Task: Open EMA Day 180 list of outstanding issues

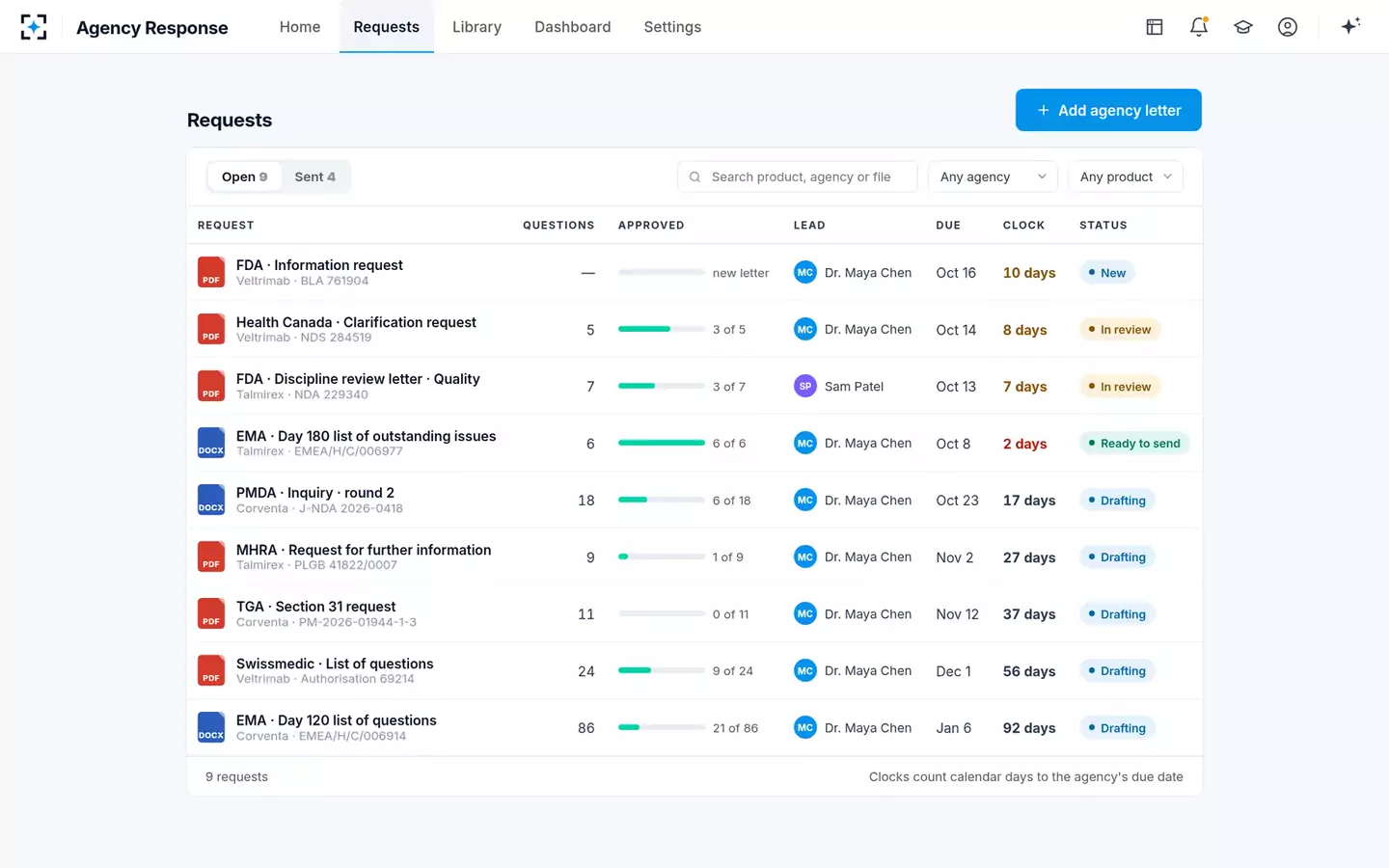Action: click(367, 436)
